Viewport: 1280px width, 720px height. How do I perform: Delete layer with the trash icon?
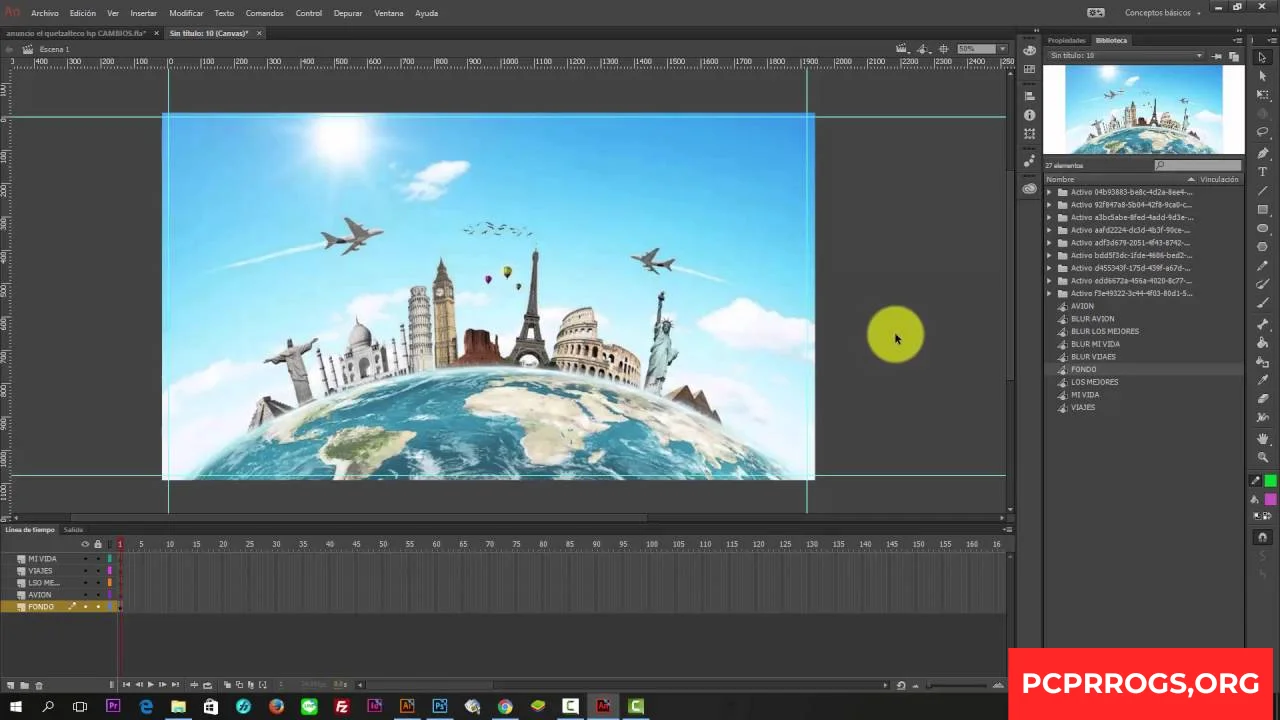coord(39,685)
